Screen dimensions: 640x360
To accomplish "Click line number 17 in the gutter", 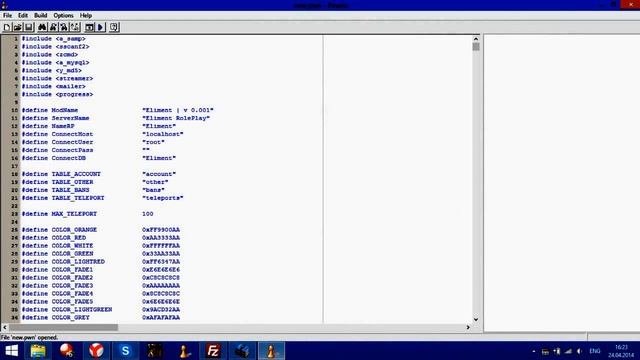I will [15, 166].
